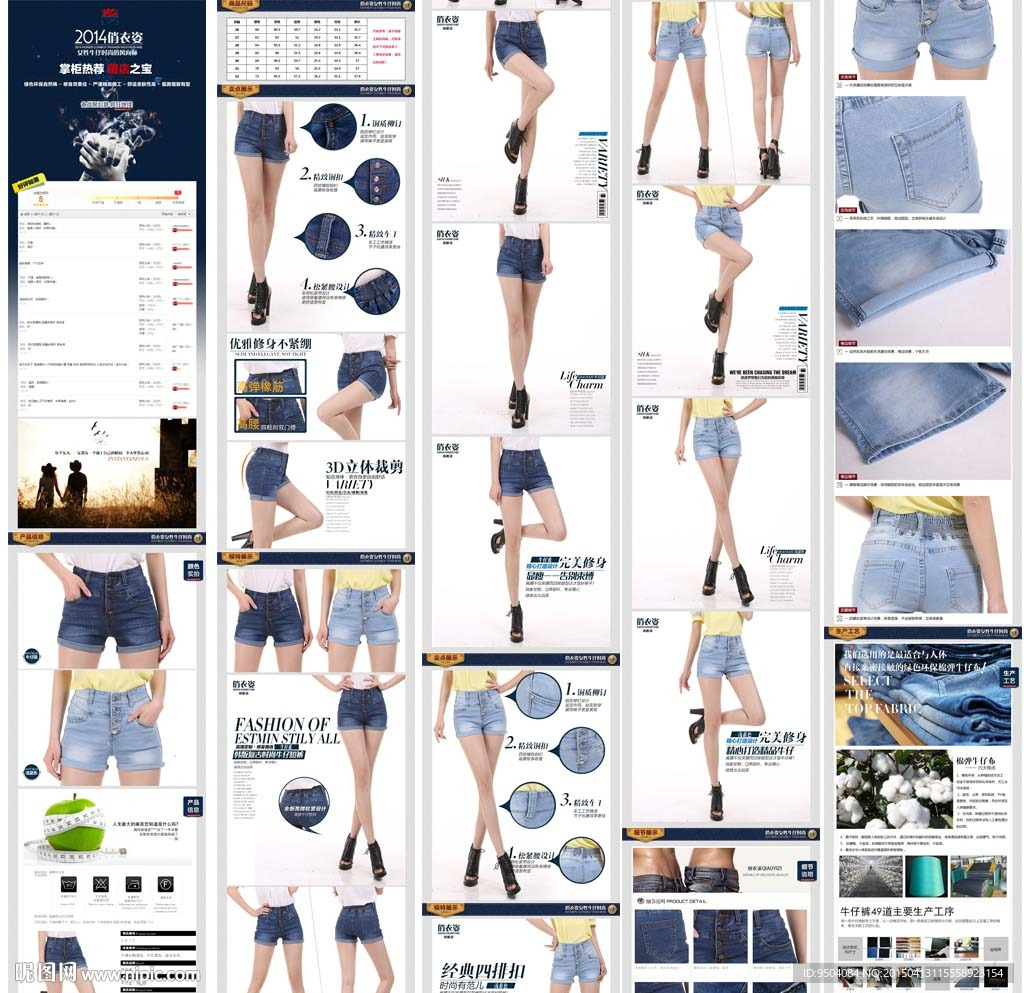Click the 细节说明 badge beside the jeans banner
1024x993 pixels.
(807, 870)
